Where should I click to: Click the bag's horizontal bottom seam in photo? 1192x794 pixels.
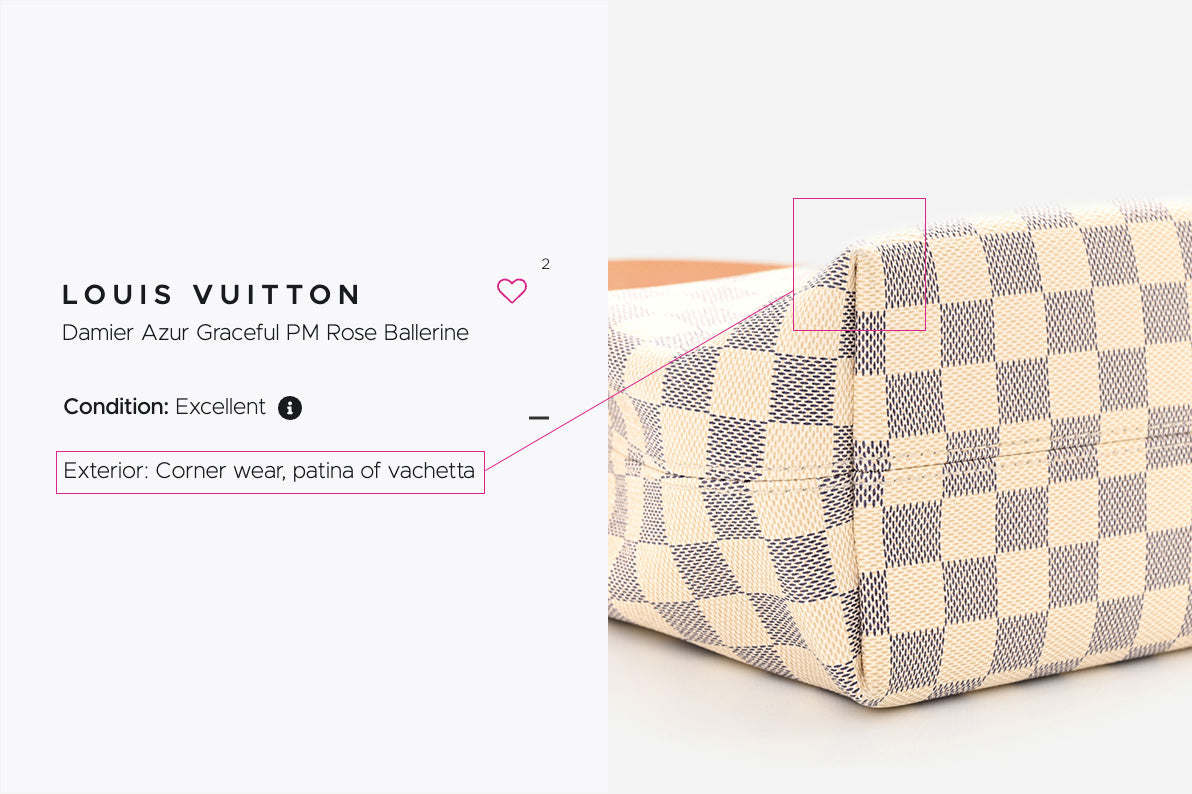(x=912, y=462)
